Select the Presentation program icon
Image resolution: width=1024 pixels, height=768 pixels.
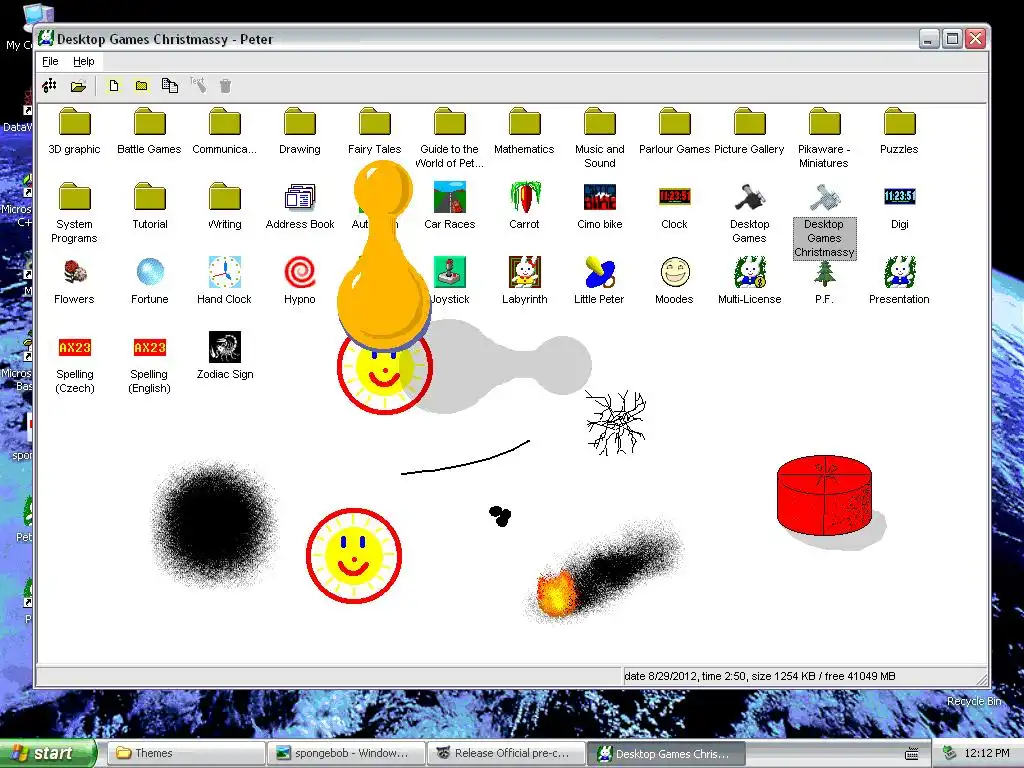[x=899, y=272]
